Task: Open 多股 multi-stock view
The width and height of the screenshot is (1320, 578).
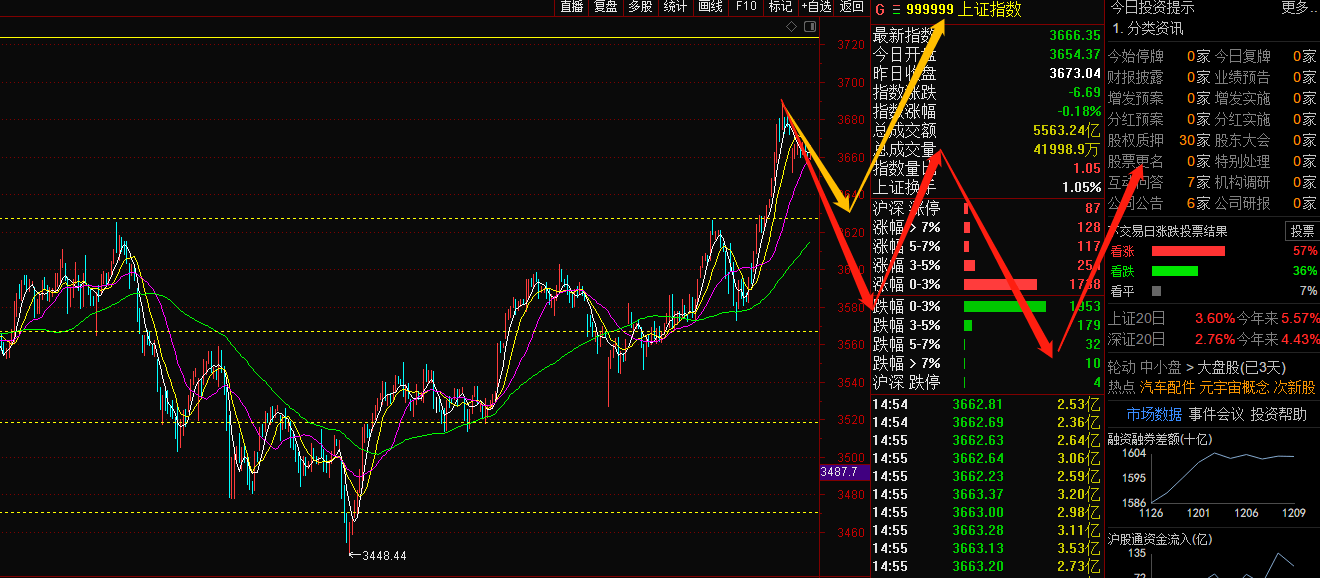Action: 640,7
